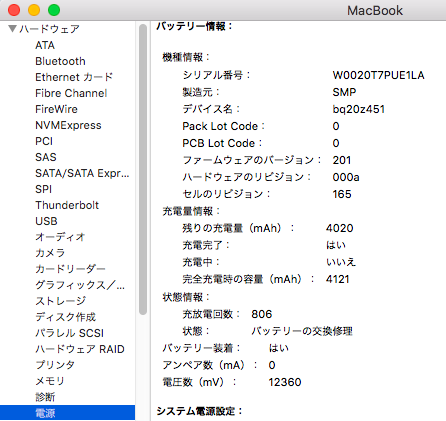This screenshot has width=446, height=421.
Task: Select ATA in the sidebar
Action: tap(45, 45)
